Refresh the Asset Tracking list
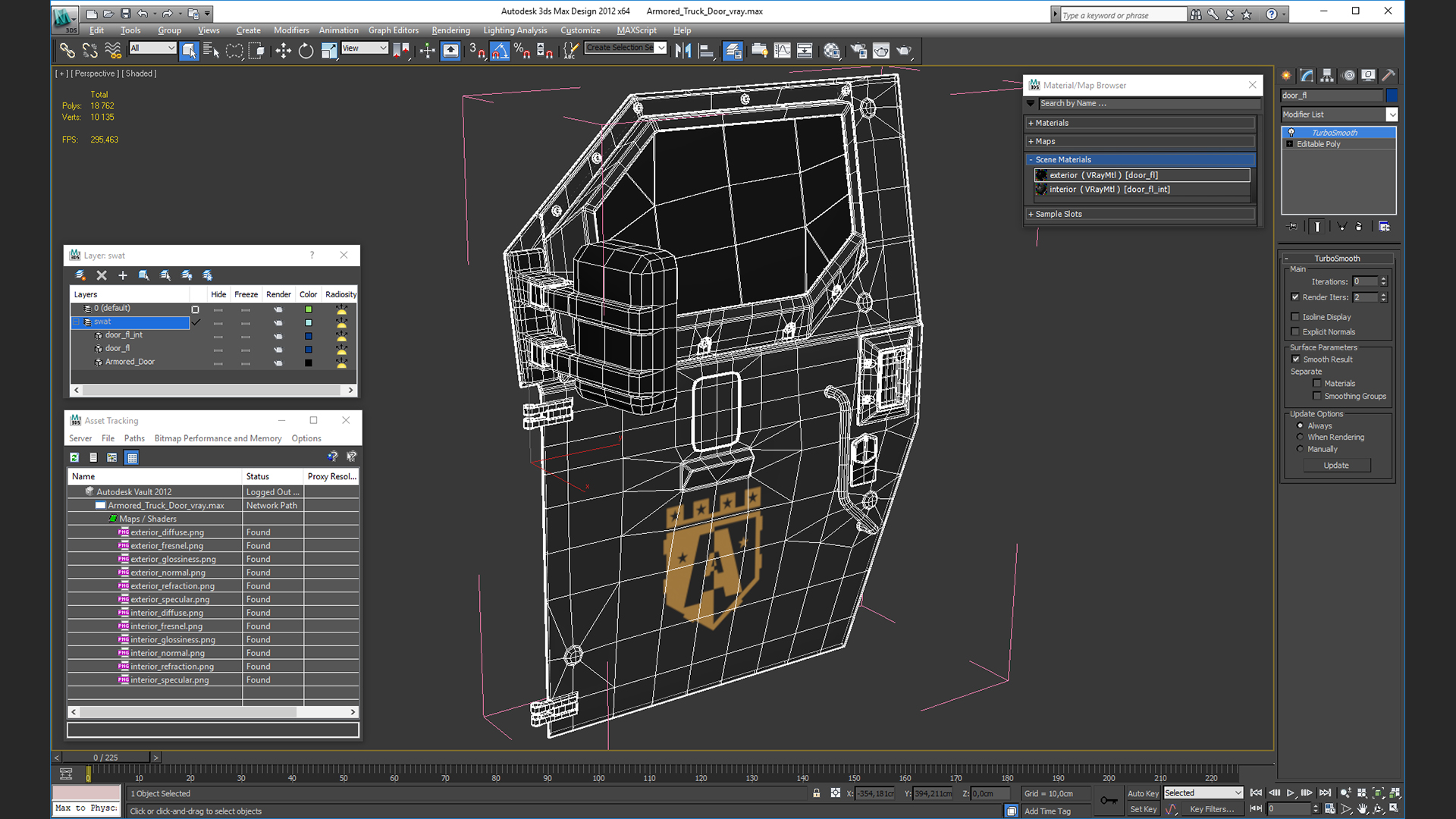The image size is (1456, 819). (x=74, y=457)
